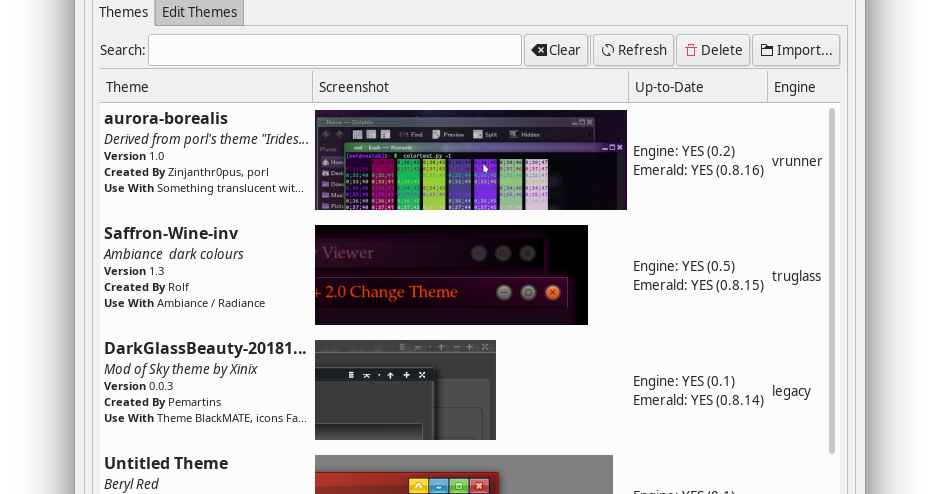Sort by the Theme column header
The width and height of the screenshot is (940, 494).
pyautogui.click(x=206, y=87)
